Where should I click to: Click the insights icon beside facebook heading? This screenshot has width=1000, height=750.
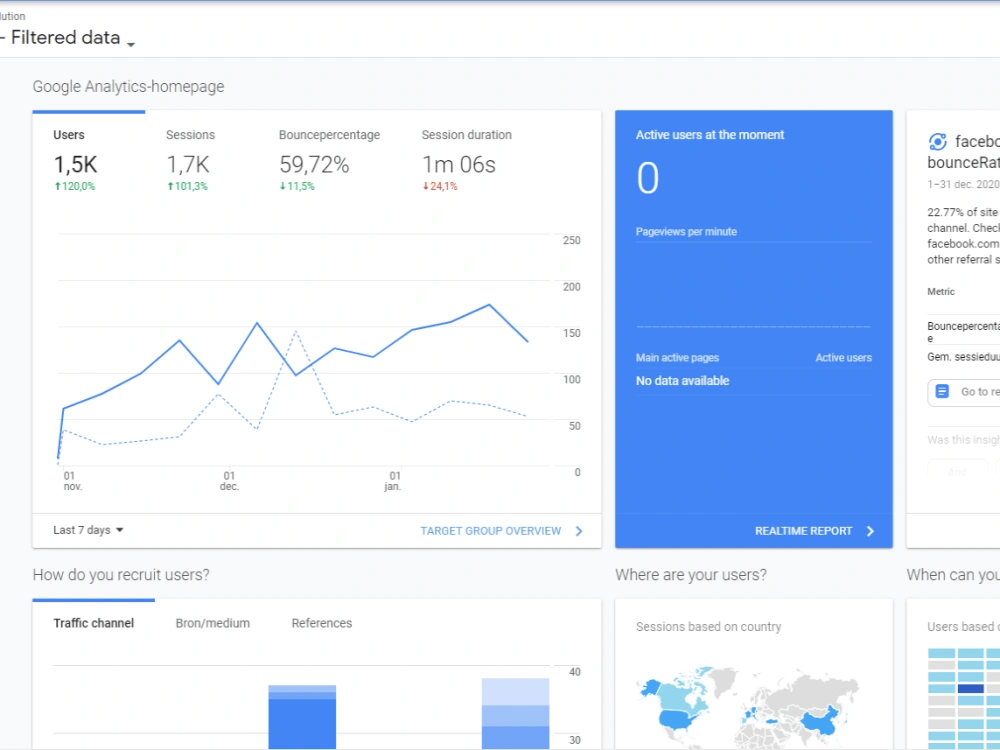coord(937,142)
